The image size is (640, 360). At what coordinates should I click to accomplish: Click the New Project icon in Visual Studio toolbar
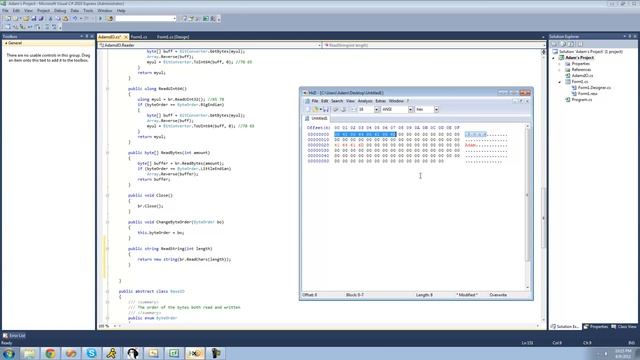point(8,18)
